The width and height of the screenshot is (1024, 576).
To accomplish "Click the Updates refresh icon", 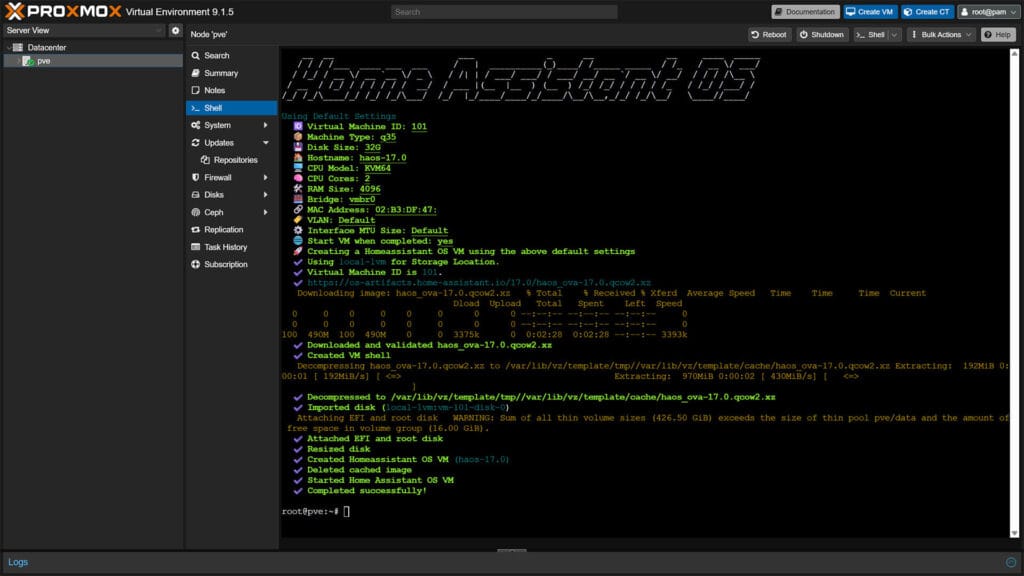I will coord(198,142).
